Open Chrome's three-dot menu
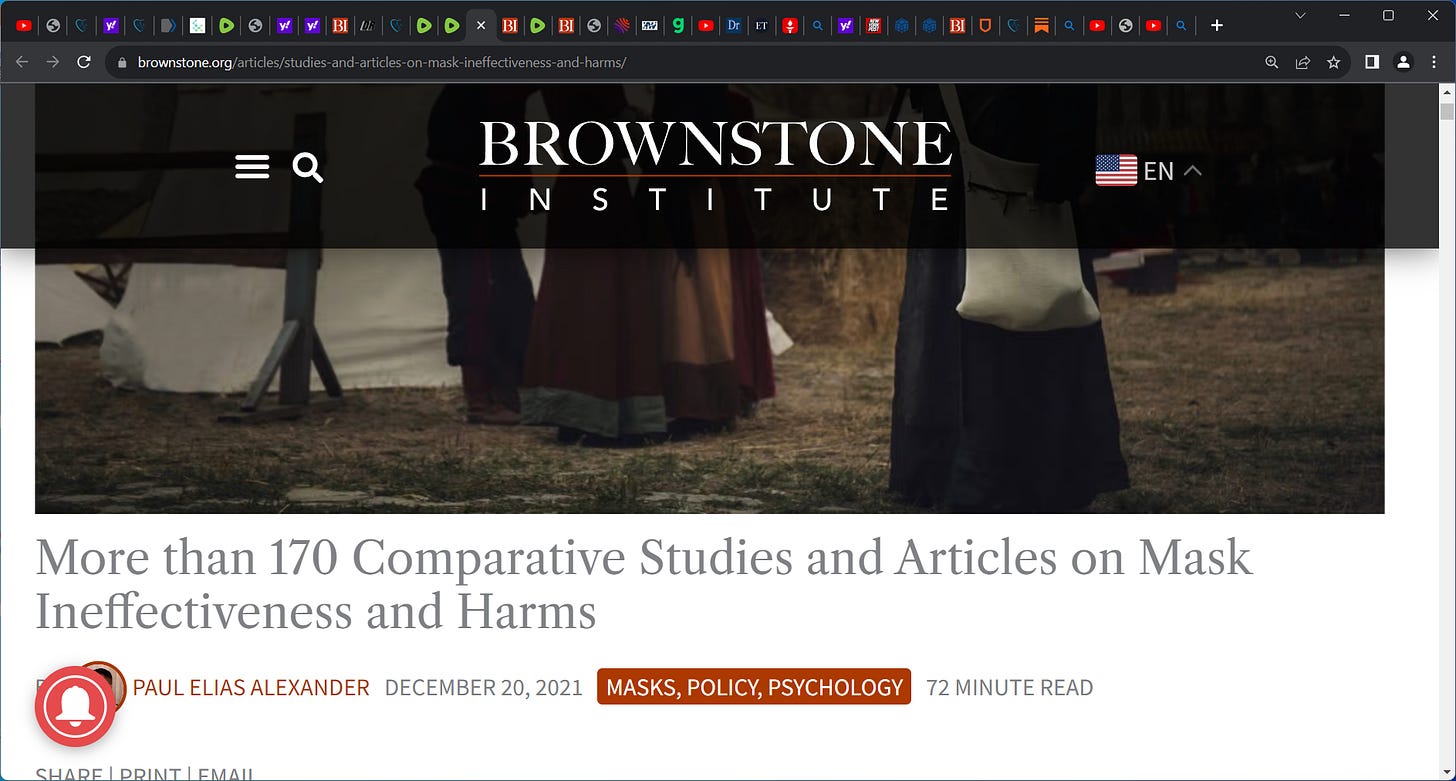This screenshot has height=781, width=1456. 1434,62
